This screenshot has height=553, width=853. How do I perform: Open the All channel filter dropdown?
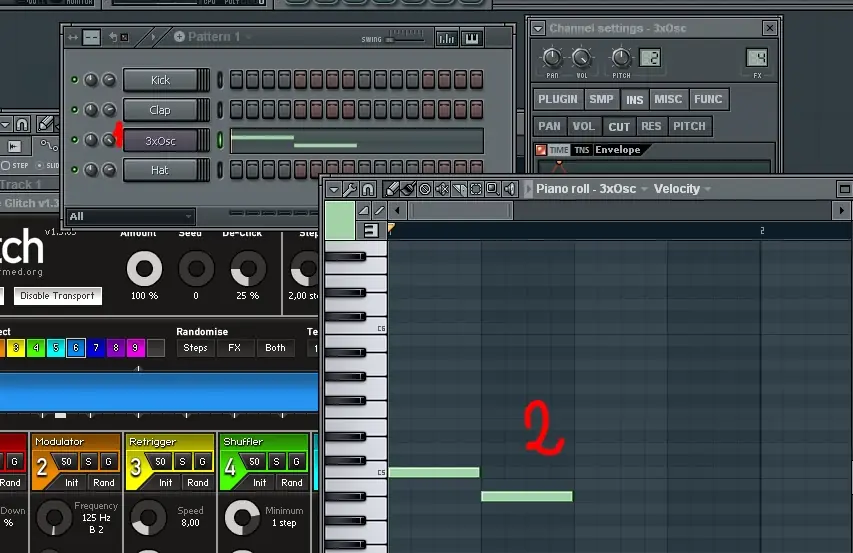pyautogui.click(x=131, y=216)
